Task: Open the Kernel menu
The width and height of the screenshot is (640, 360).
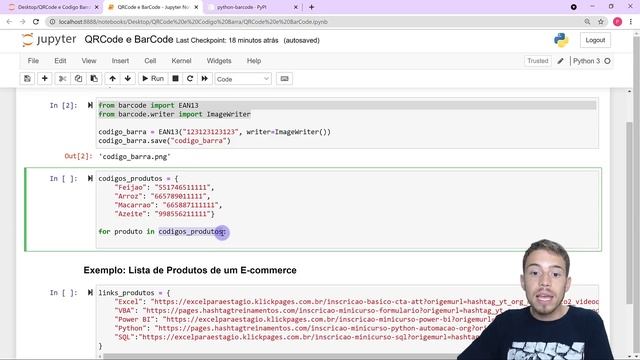Action: 181,61
